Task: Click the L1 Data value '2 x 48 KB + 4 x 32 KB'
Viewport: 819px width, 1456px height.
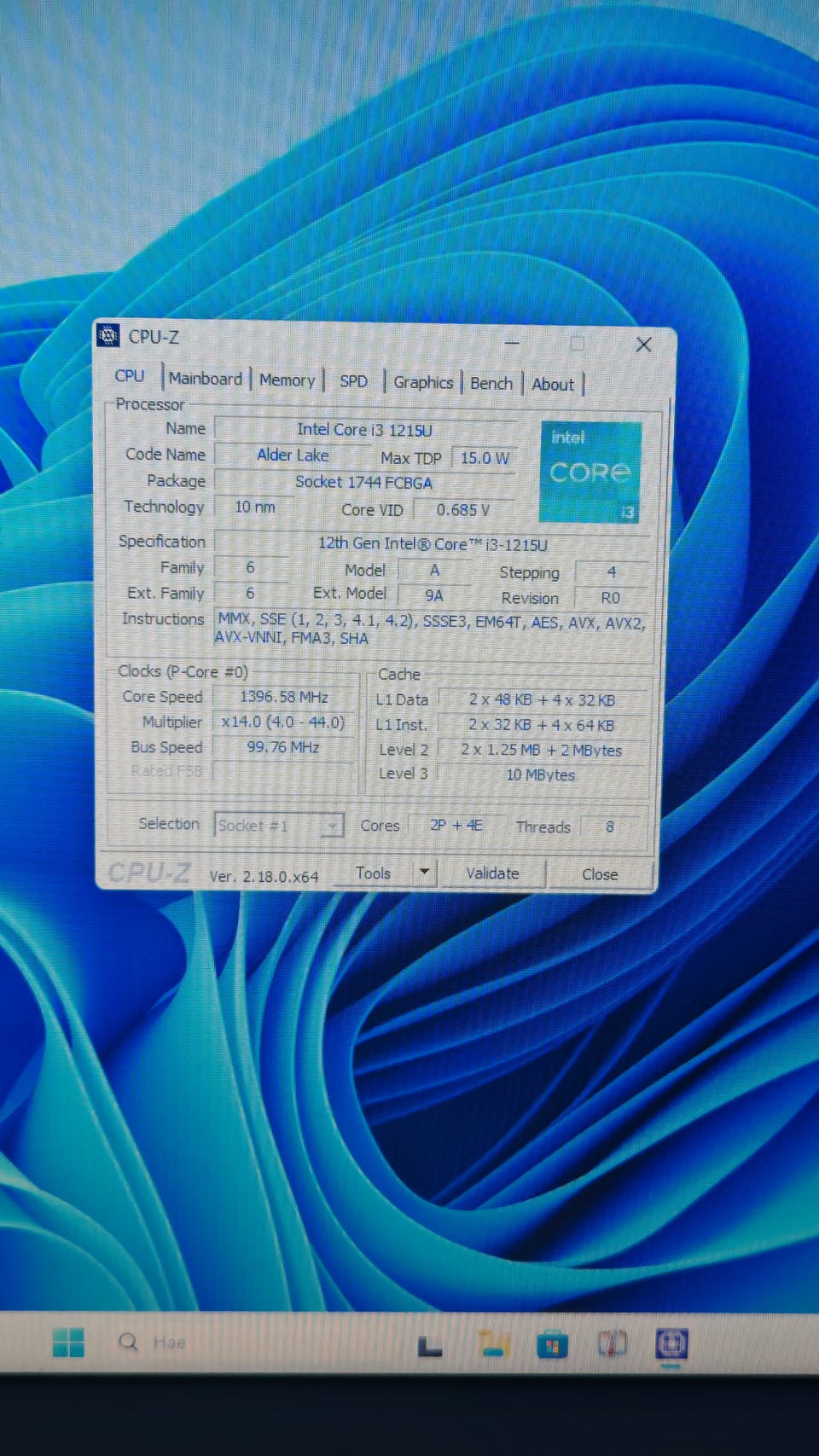Action: 542,699
